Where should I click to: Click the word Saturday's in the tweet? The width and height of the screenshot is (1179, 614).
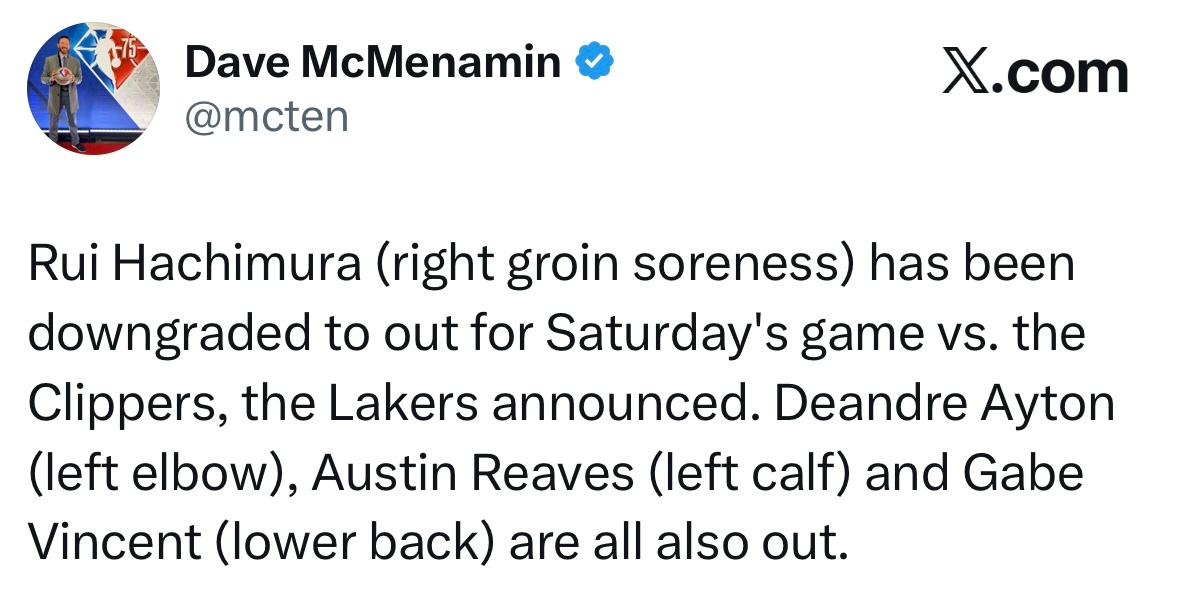(x=666, y=334)
